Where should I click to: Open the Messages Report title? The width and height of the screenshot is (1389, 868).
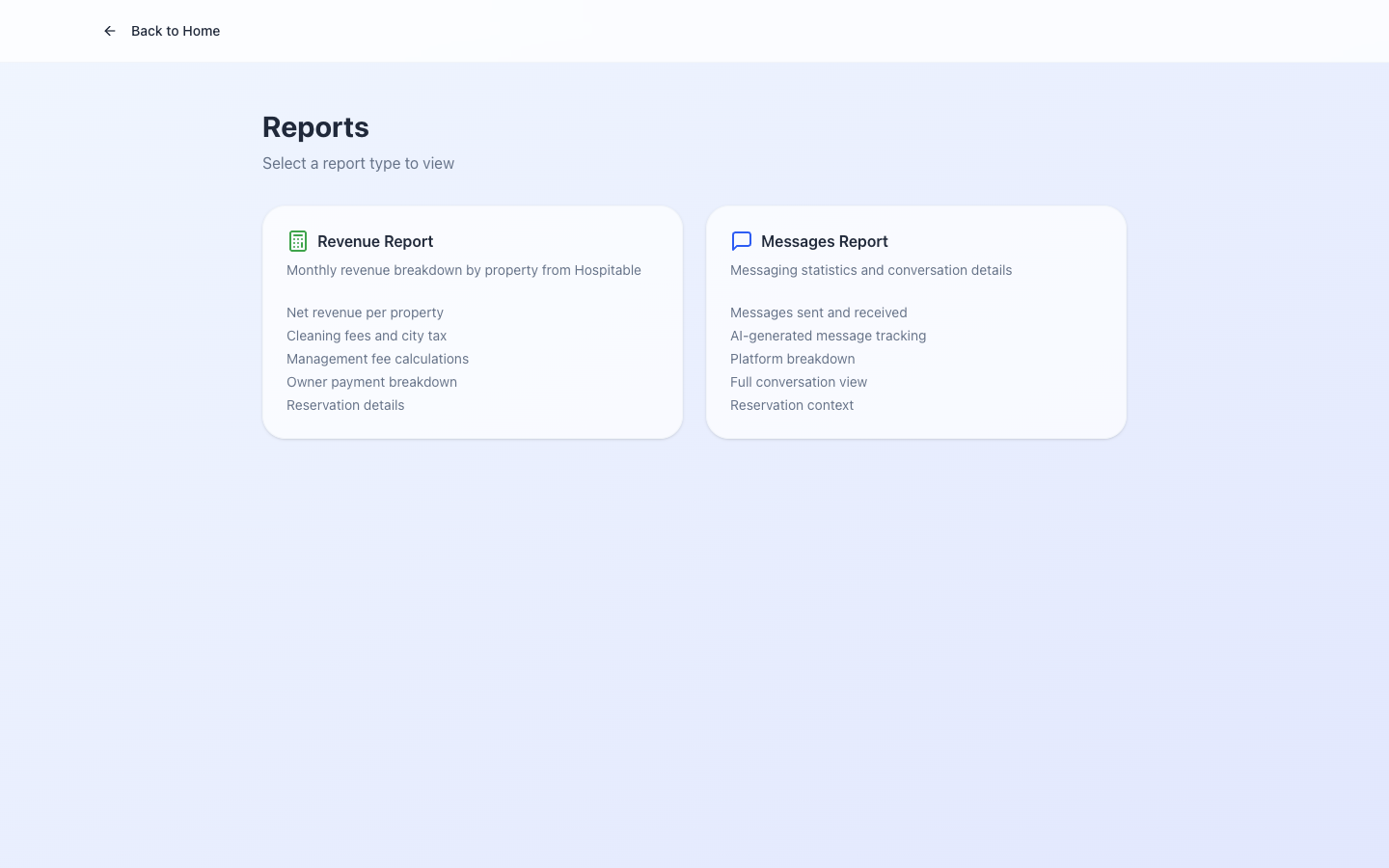click(825, 241)
